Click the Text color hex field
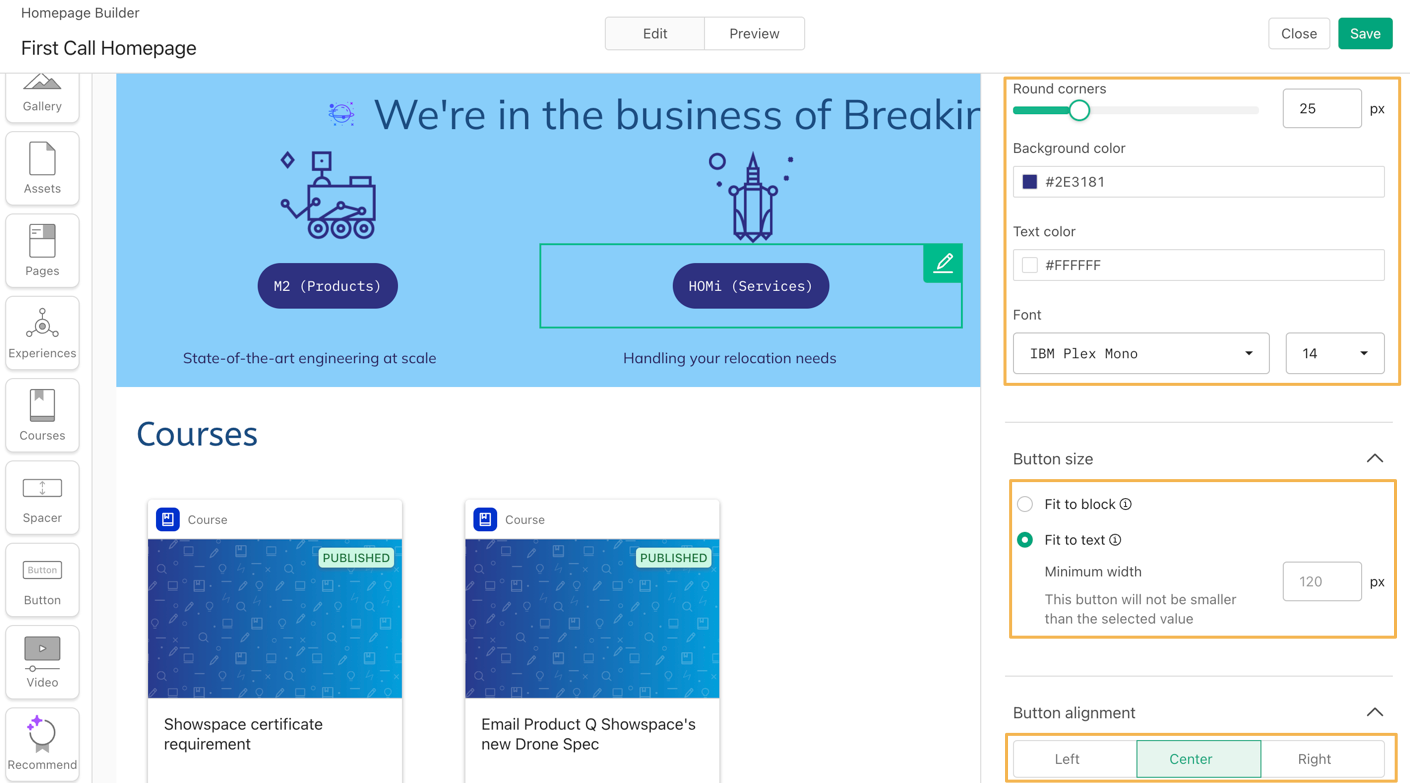The height and width of the screenshot is (783, 1410). [x=1198, y=265]
